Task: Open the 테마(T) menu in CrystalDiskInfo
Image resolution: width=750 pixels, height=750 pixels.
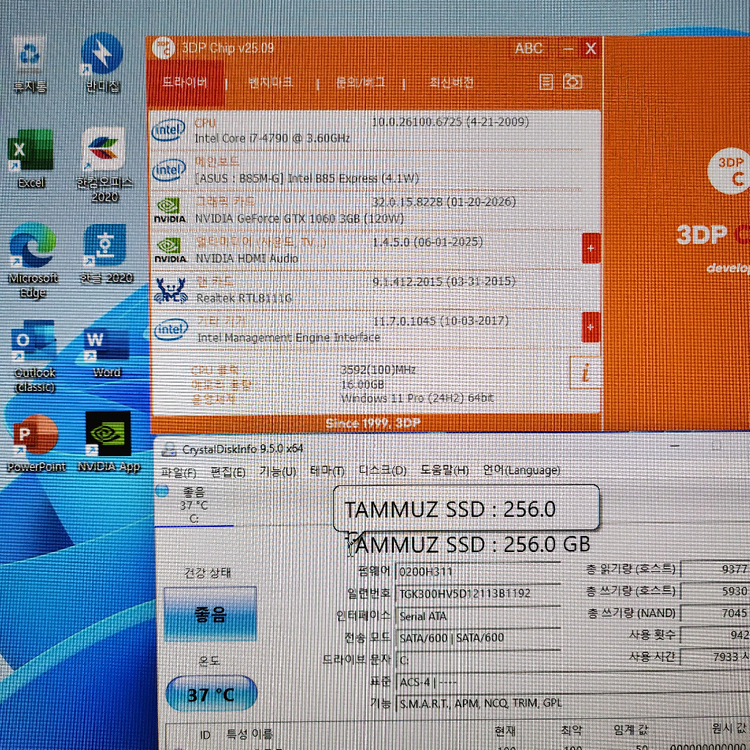Action: (327, 471)
